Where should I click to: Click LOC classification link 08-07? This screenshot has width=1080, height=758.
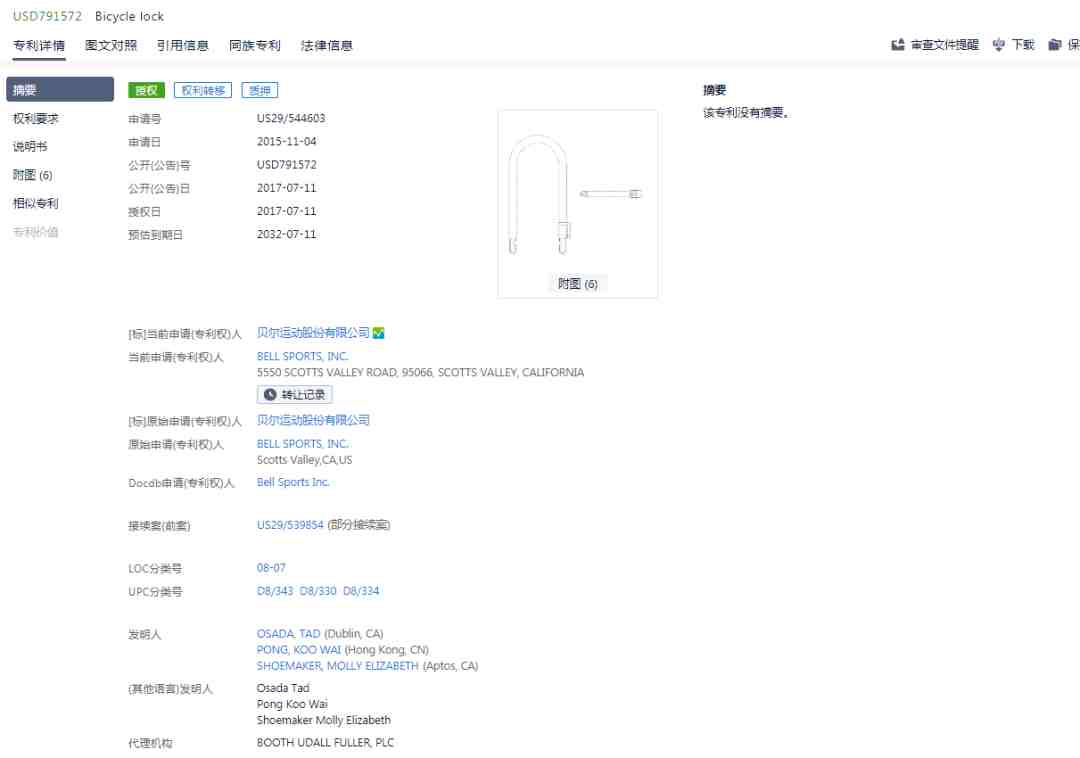[271, 568]
